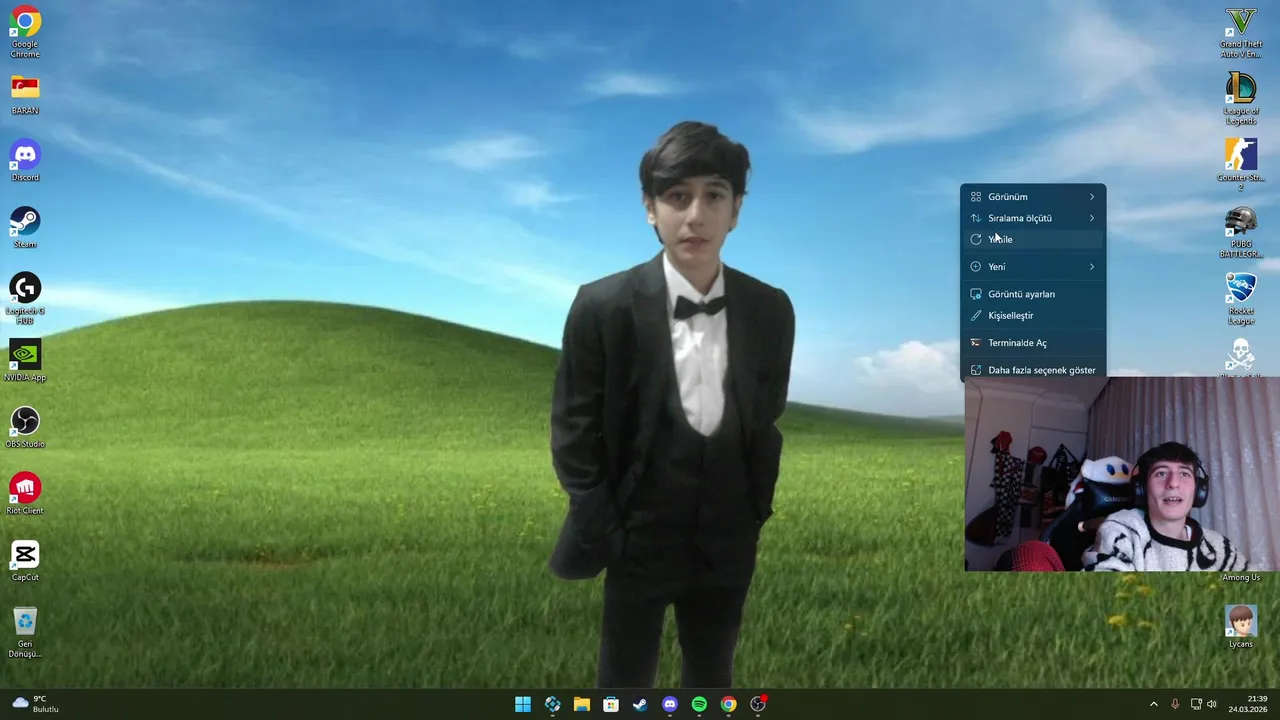Open Görüntü ayarları from the context menu
This screenshot has width=1280, height=720.
(x=1033, y=294)
